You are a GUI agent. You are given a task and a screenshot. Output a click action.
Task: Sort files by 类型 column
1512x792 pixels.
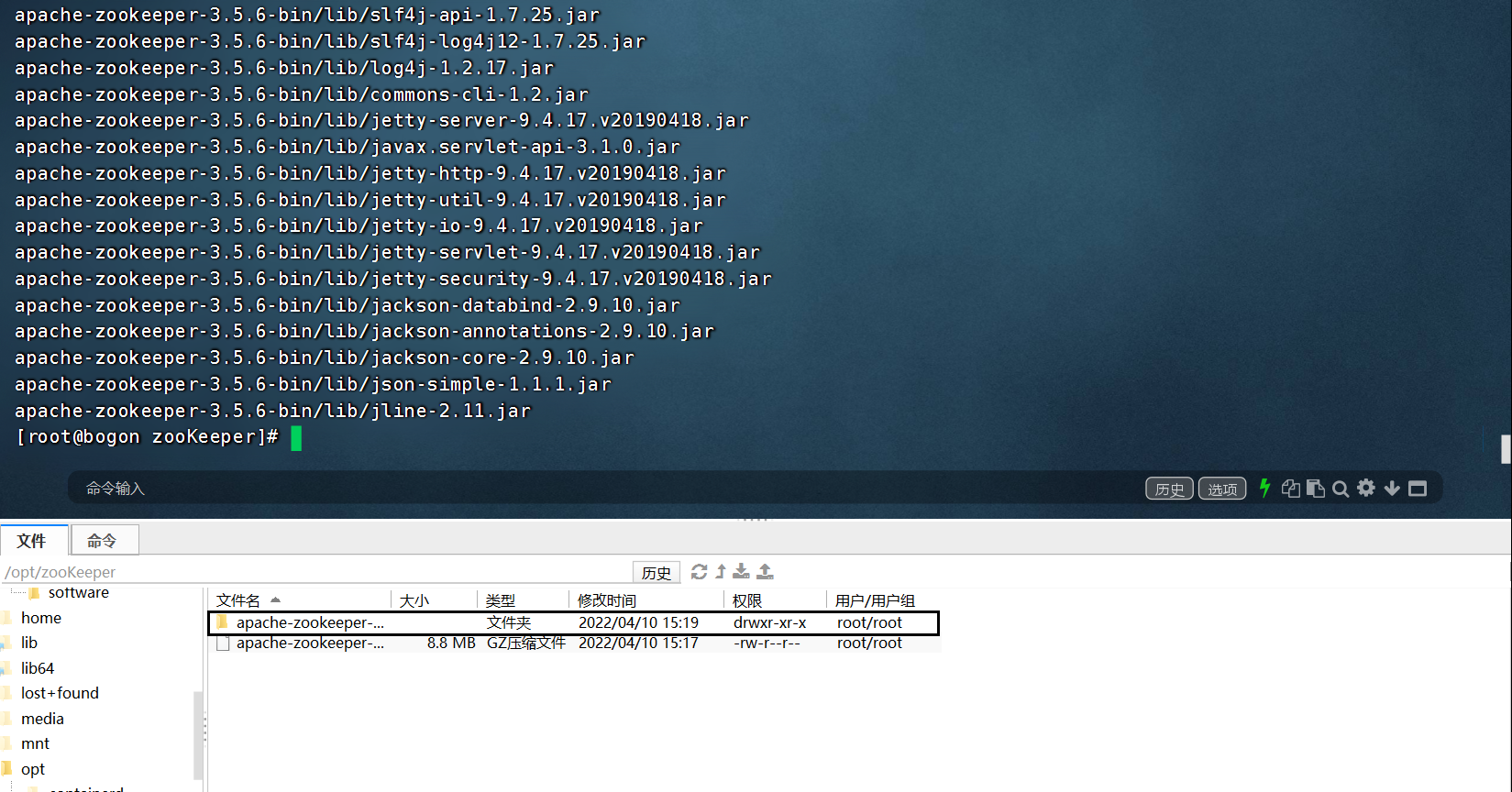(x=524, y=600)
